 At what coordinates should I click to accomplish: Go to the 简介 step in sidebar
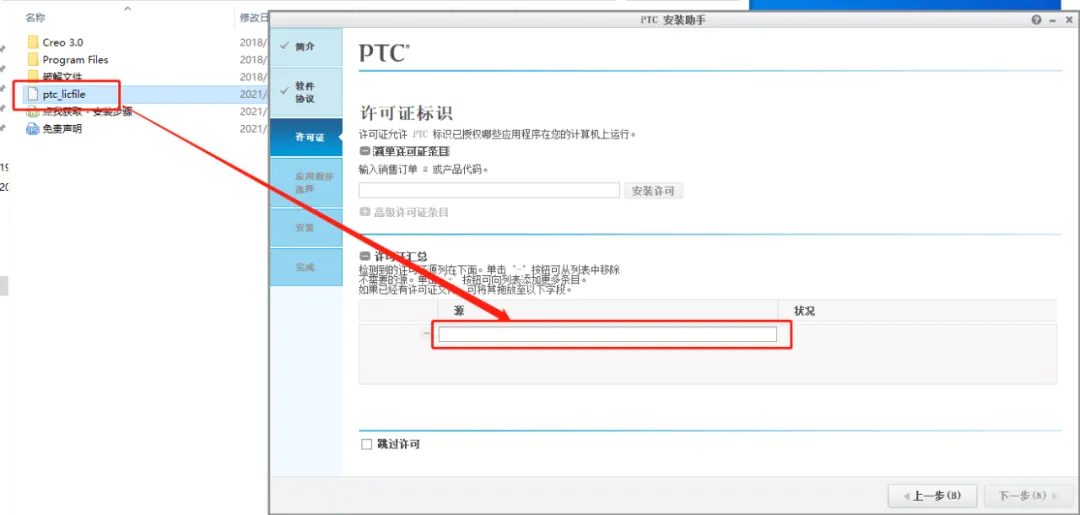306,47
